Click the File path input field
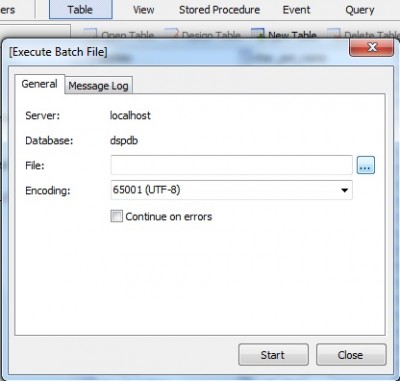Viewport: 400px width, 381px height. (231, 165)
